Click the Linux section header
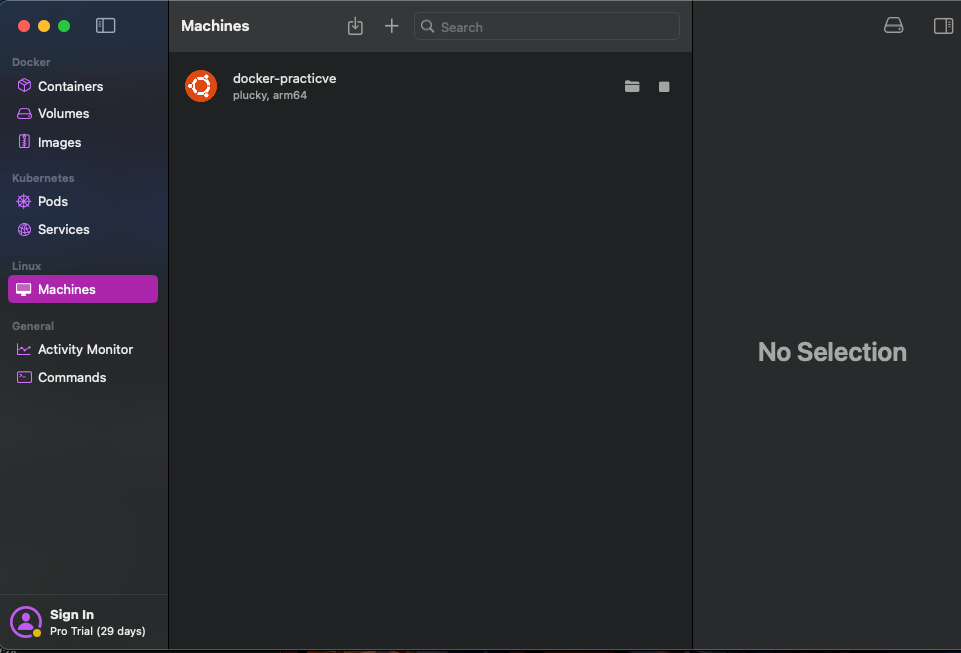The height and width of the screenshot is (653, 961). point(26,266)
